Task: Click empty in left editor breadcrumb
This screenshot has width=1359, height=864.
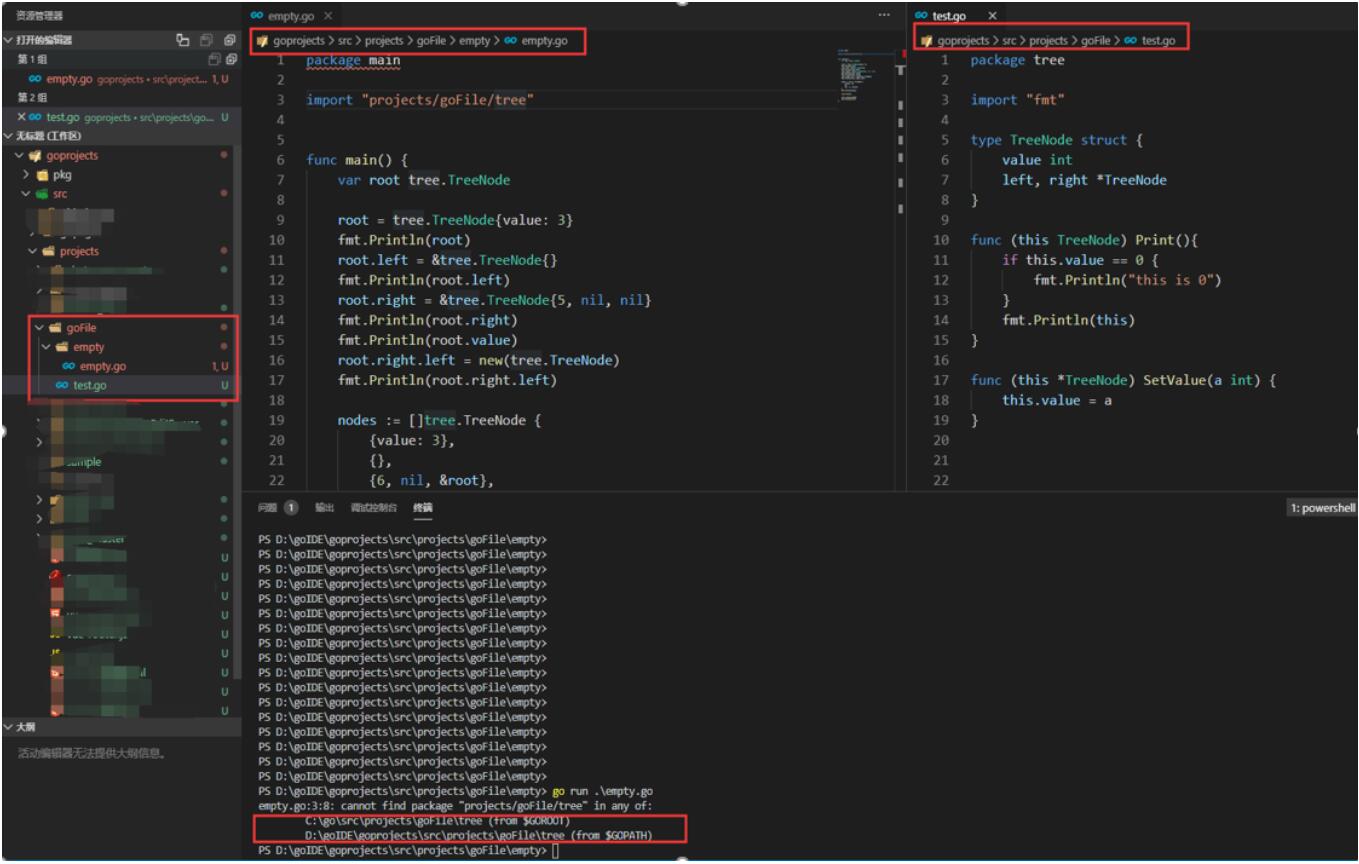Action: (474, 41)
